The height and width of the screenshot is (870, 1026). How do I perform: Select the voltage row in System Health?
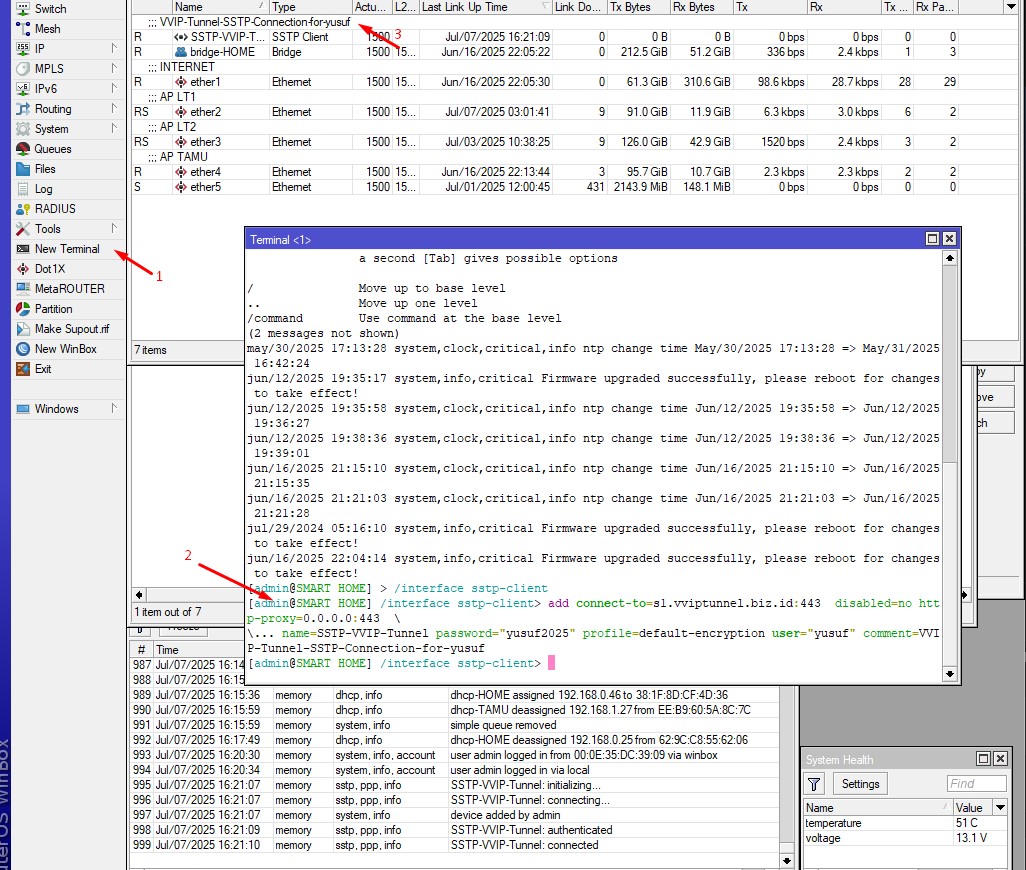905,839
